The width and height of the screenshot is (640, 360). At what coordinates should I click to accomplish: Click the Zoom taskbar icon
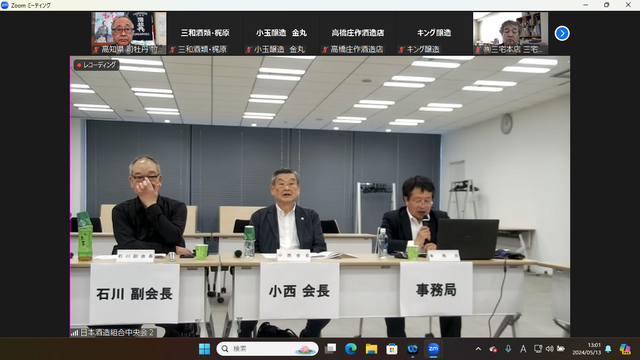coord(433,349)
